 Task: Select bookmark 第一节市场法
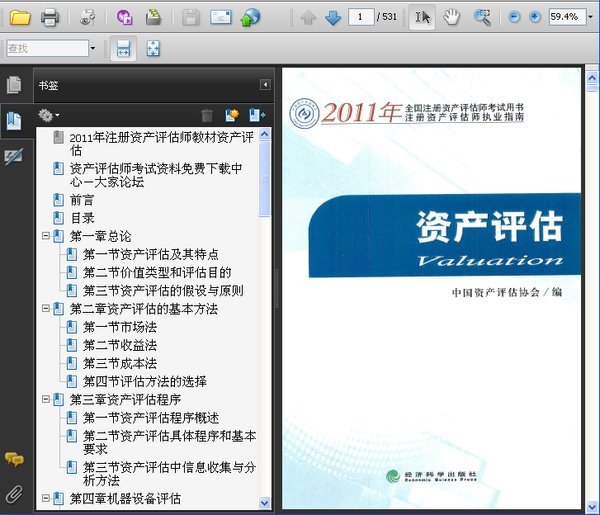[x=120, y=327]
